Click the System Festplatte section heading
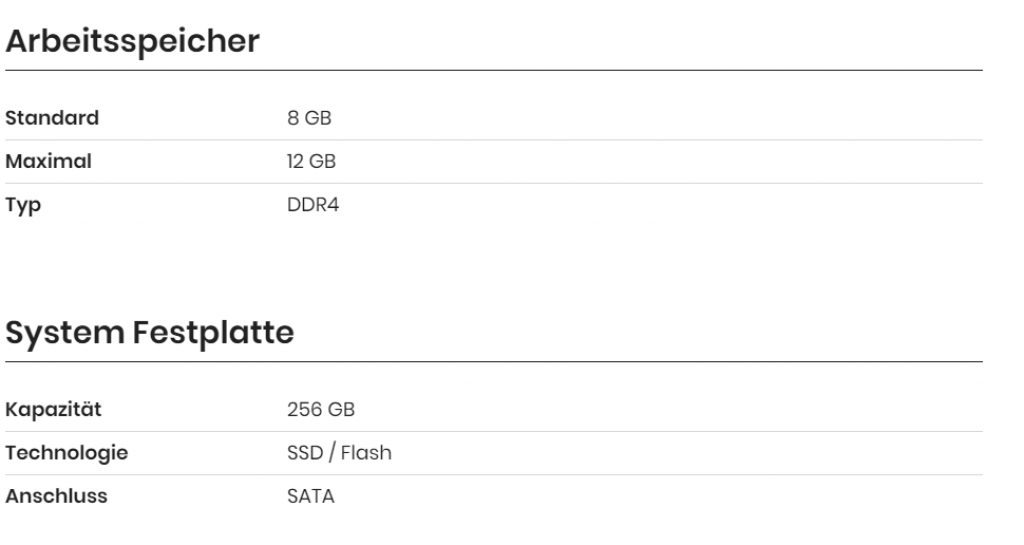Image resolution: width=1024 pixels, height=545 pixels. pos(150,333)
